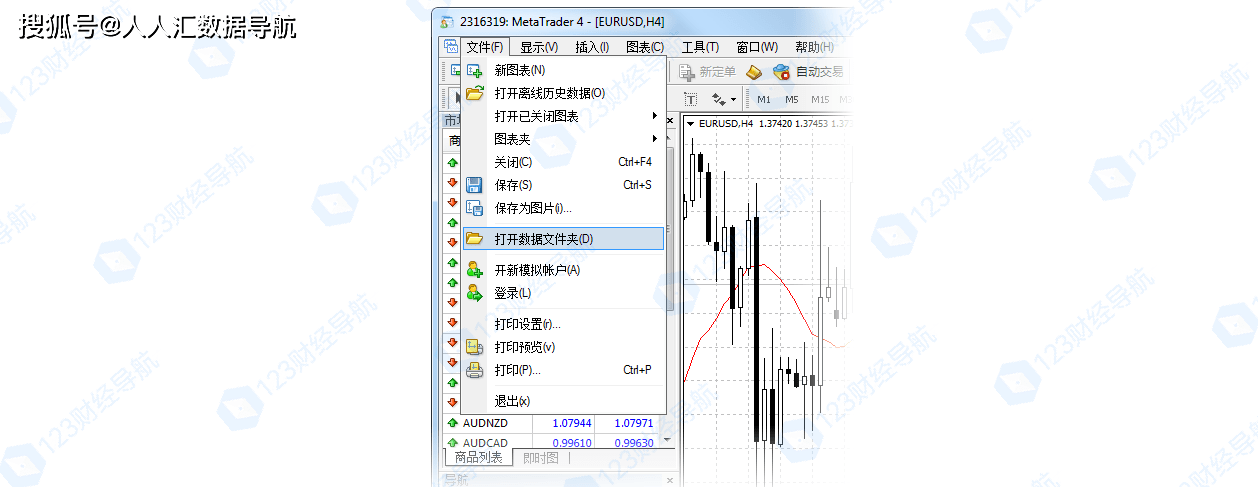This screenshot has height=487, width=1258.
Task: Switch chart to M15 timeframe
Action: pyautogui.click(x=820, y=100)
